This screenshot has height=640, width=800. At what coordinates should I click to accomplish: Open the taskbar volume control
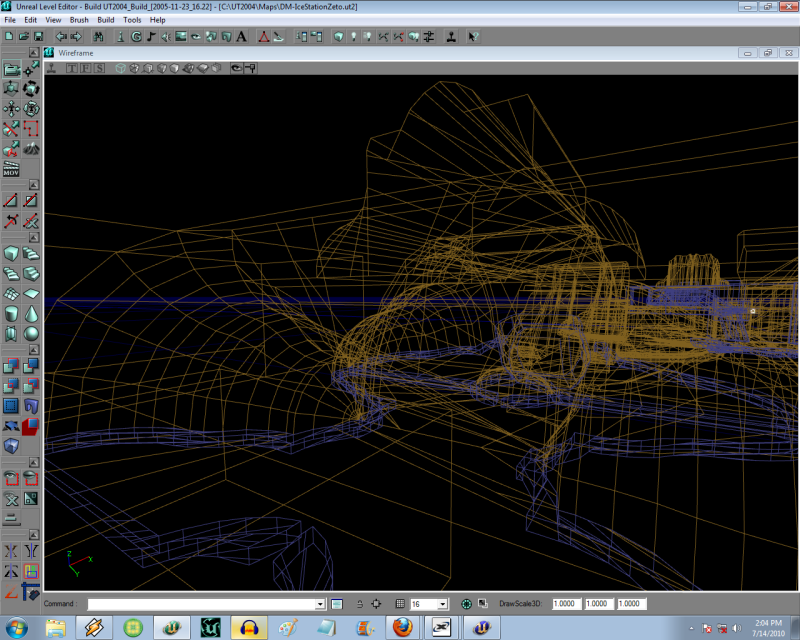click(x=736, y=628)
